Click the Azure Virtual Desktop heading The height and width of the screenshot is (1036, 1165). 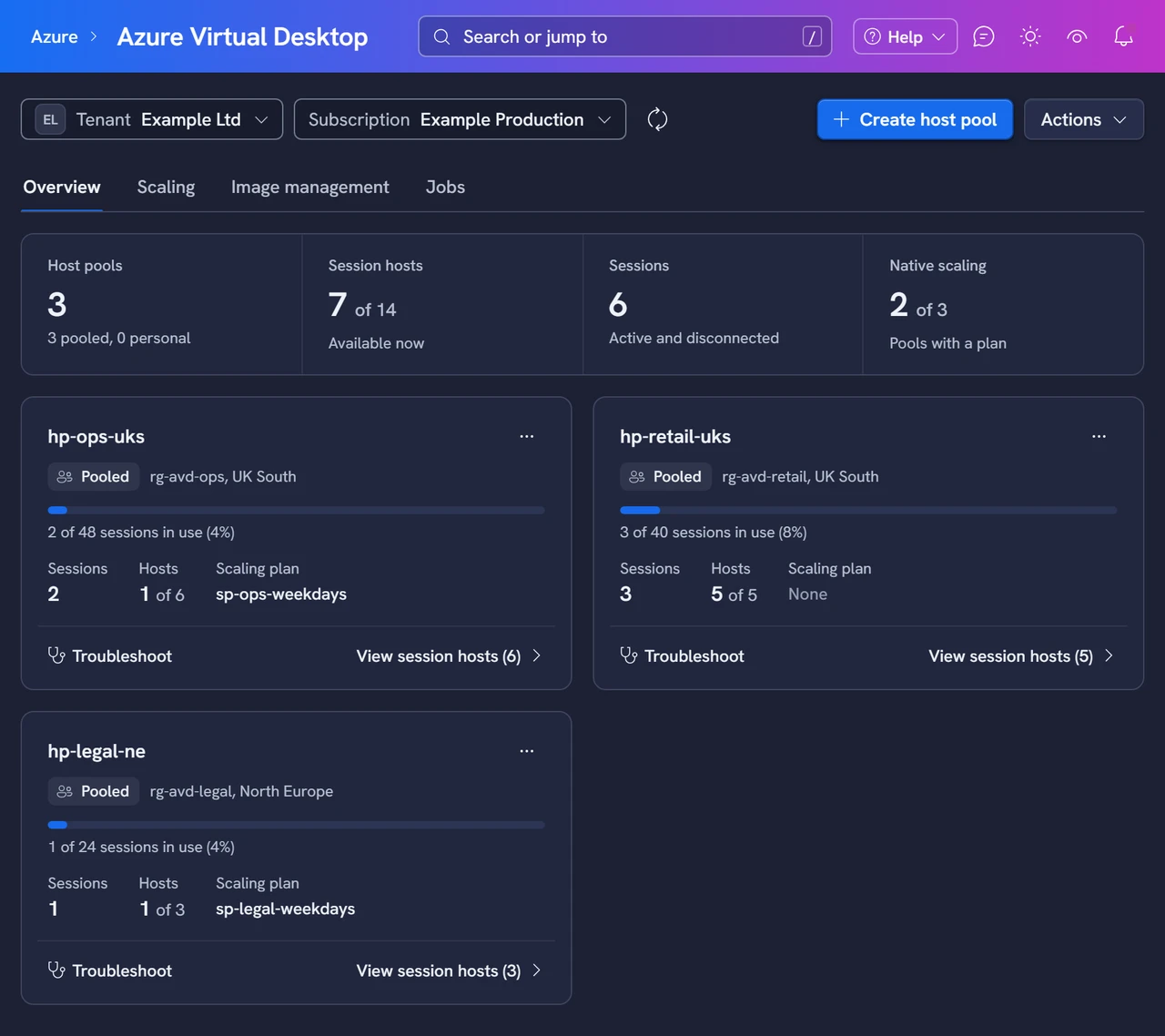(242, 36)
